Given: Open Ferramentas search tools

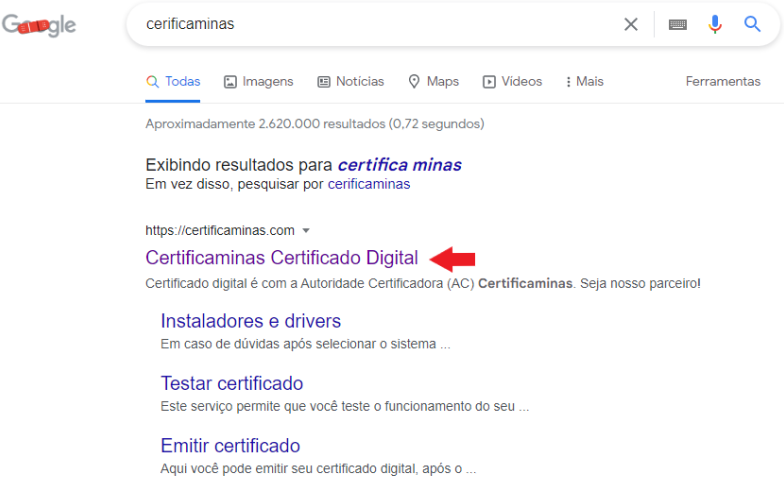Looking at the screenshot, I should pyautogui.click(x=723, y=82).
